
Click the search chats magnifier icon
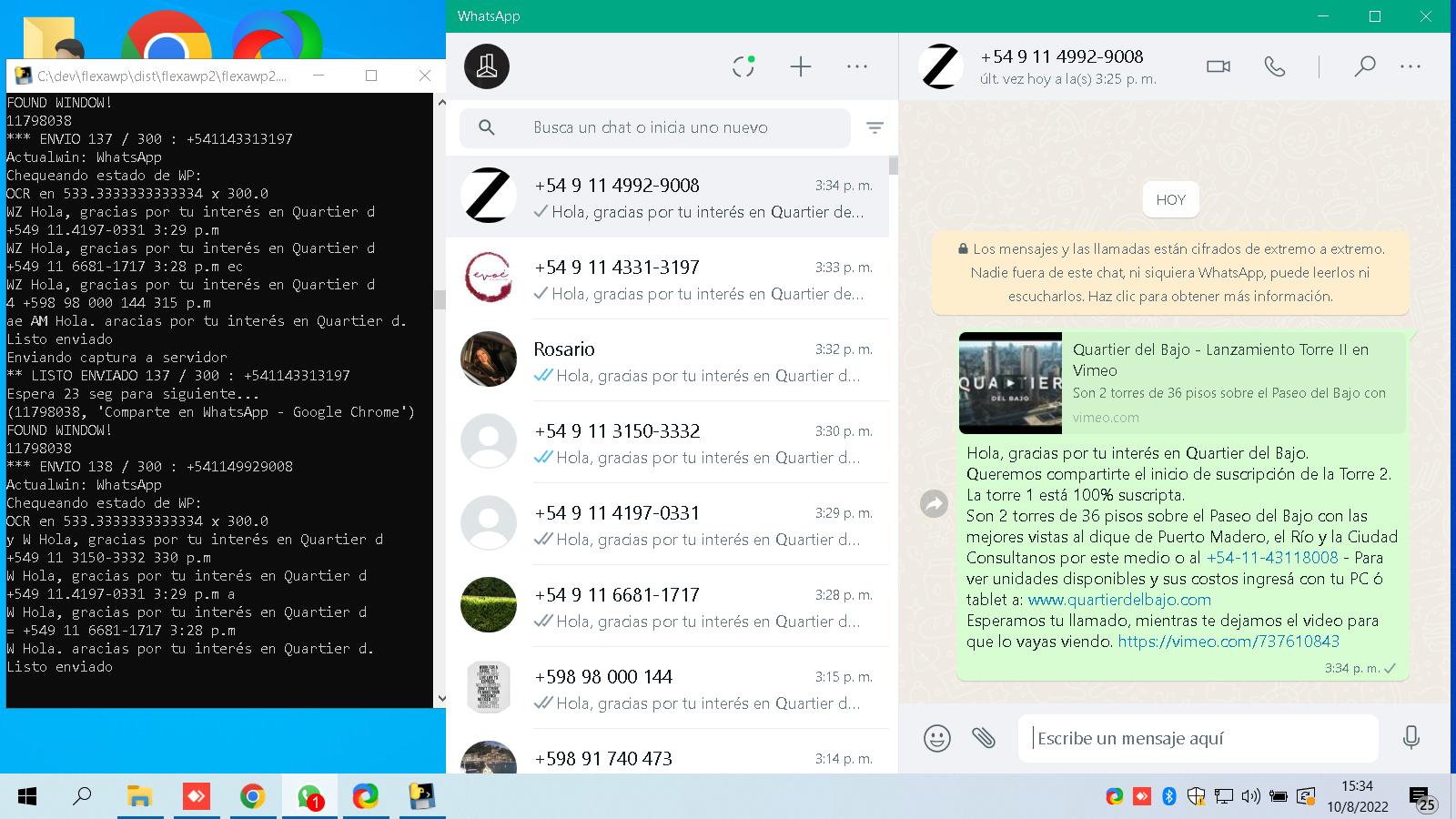(x=487, y=127)
